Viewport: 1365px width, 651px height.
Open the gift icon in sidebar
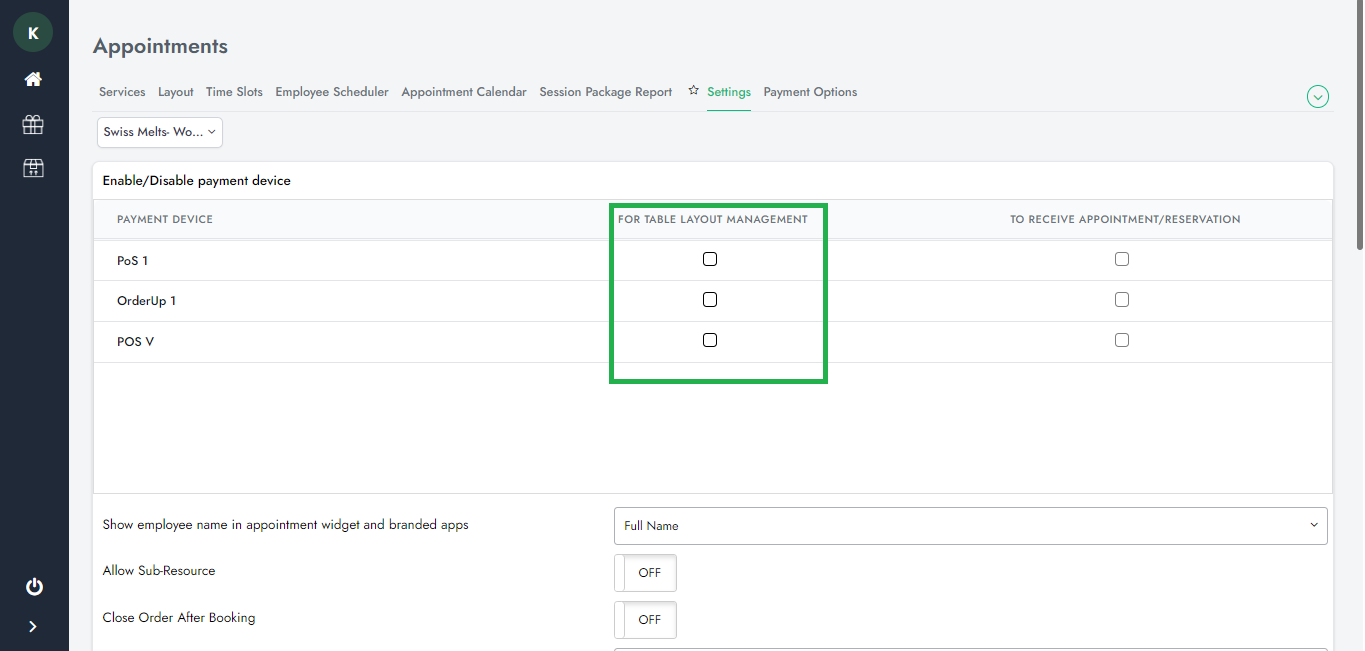33,124
